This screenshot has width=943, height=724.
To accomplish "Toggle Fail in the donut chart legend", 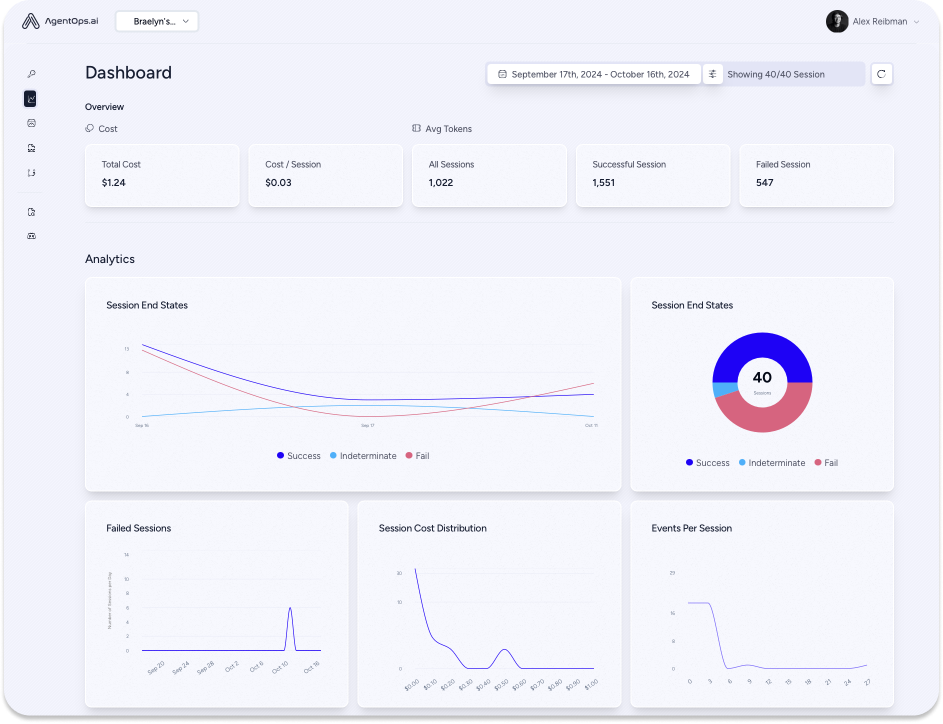I will [826, 462].
